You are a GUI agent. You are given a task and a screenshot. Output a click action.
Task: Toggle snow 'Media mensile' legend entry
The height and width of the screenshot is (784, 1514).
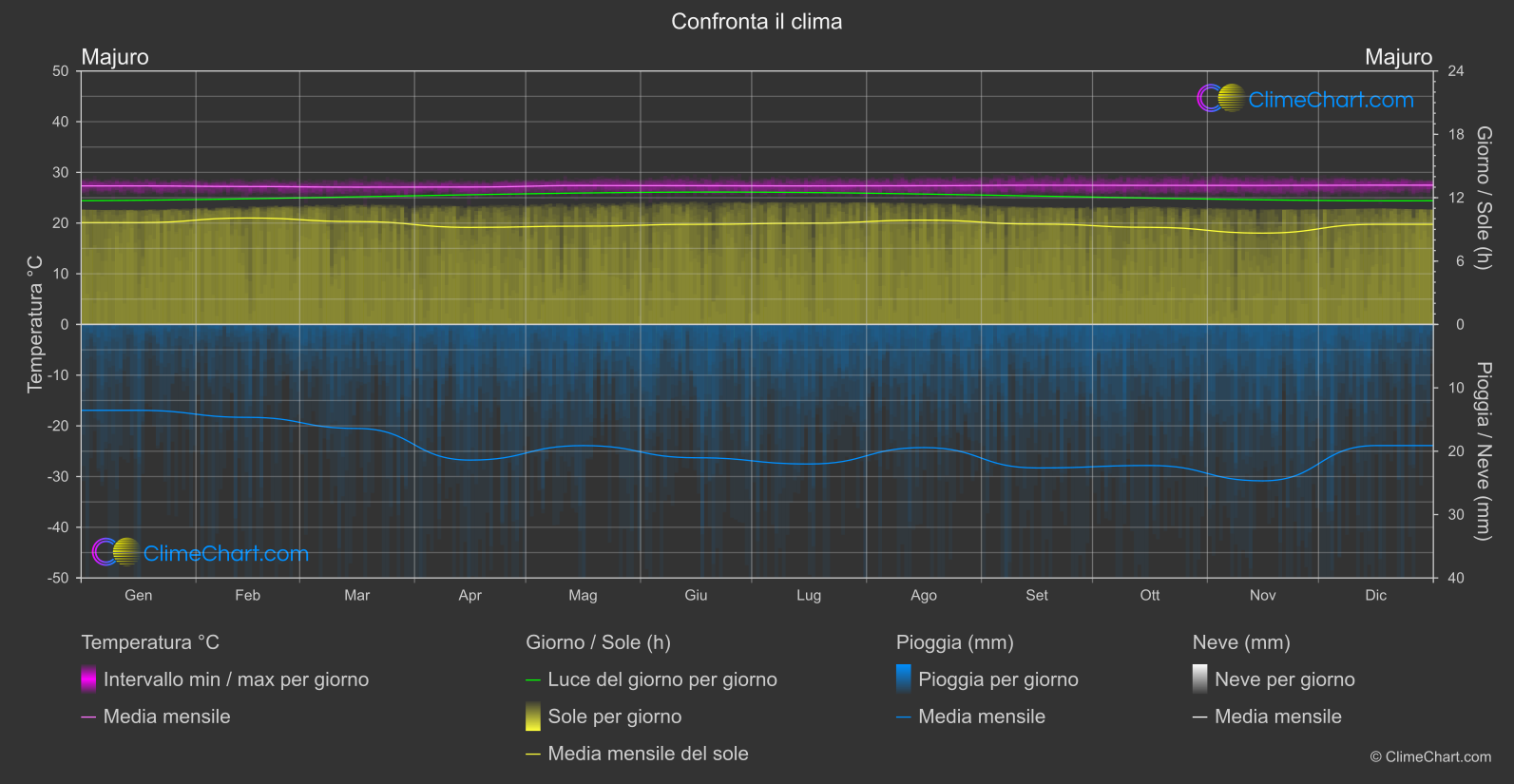click(x=1277, y=717)
